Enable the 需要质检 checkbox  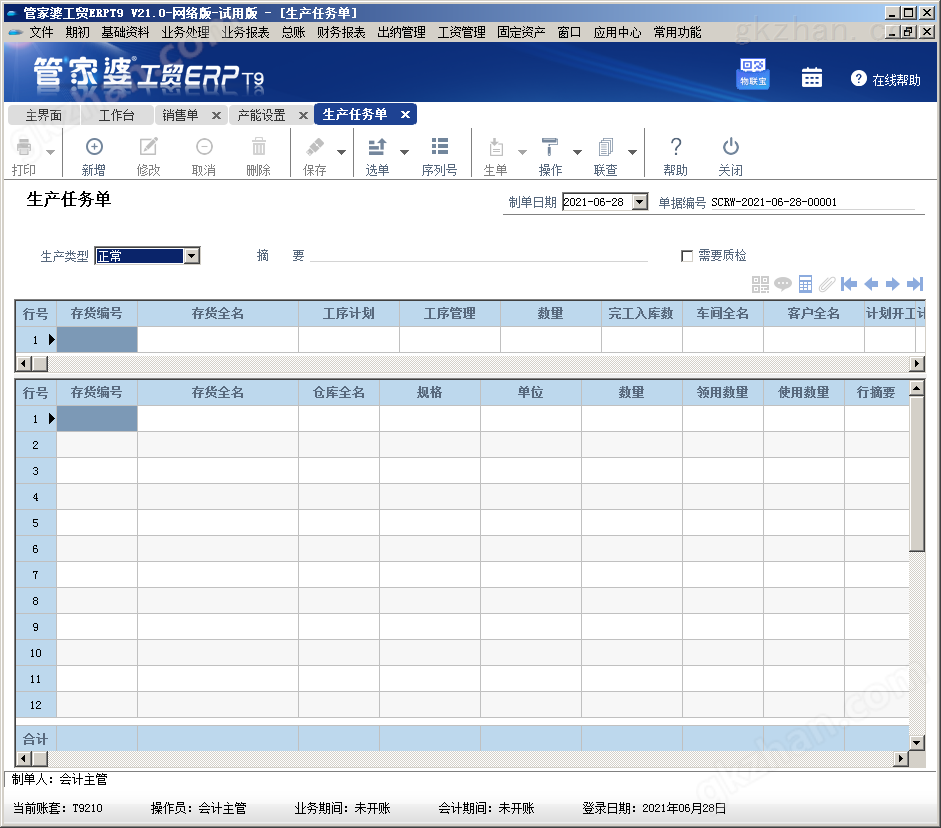(x=687, y=255)
